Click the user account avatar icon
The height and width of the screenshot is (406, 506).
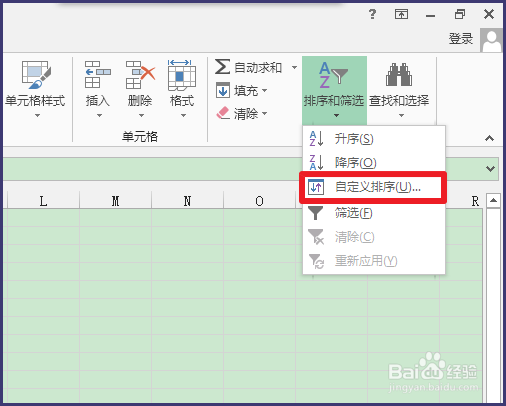(491, 40)
